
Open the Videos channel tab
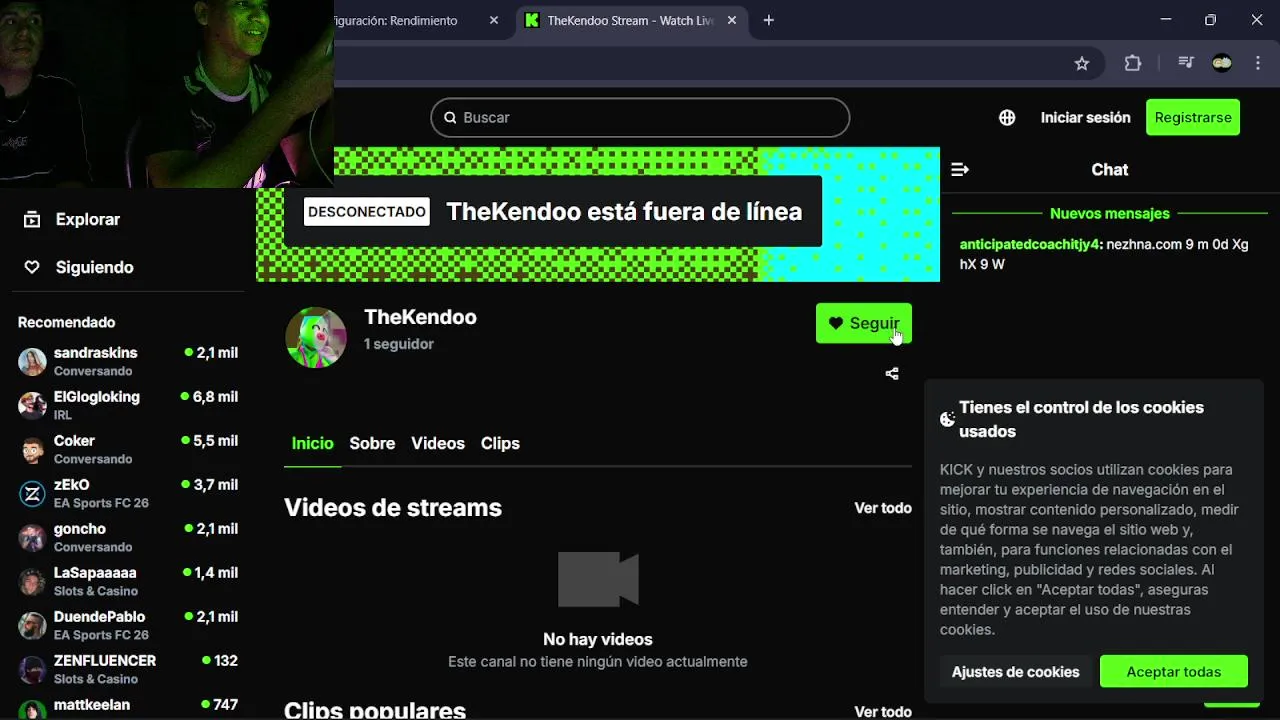coord(438,443)
